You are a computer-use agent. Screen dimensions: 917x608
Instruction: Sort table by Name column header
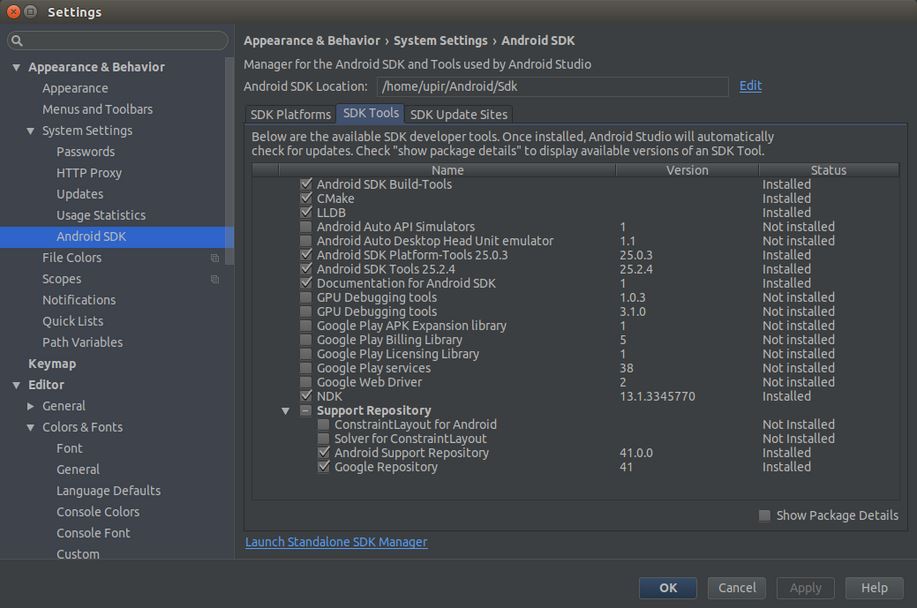point(447,170)
